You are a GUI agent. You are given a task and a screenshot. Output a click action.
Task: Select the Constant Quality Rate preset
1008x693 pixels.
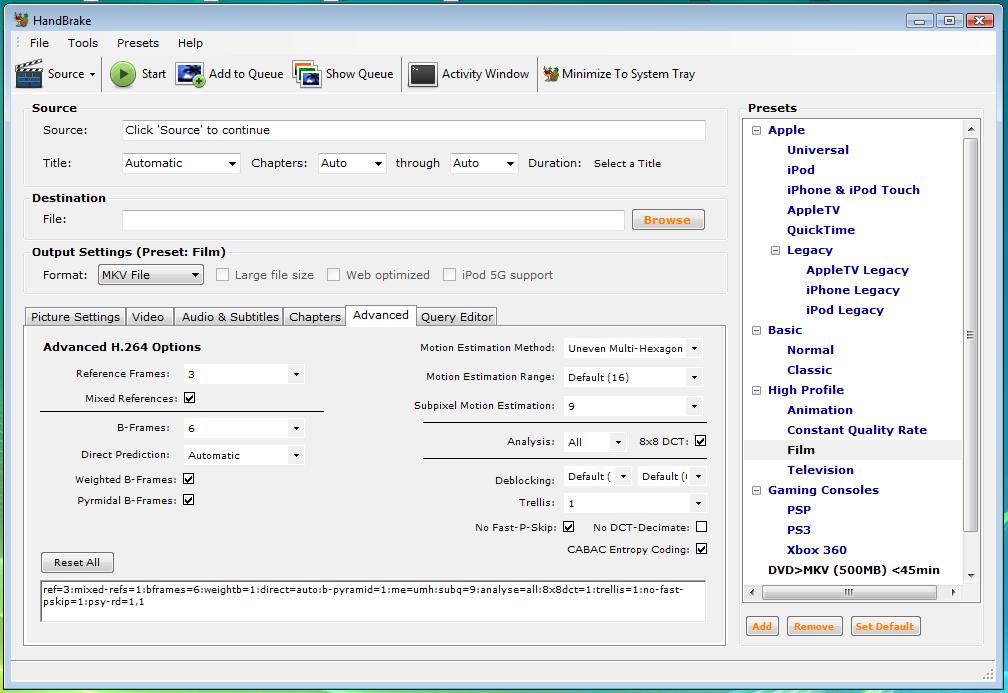tap(856, 430)
